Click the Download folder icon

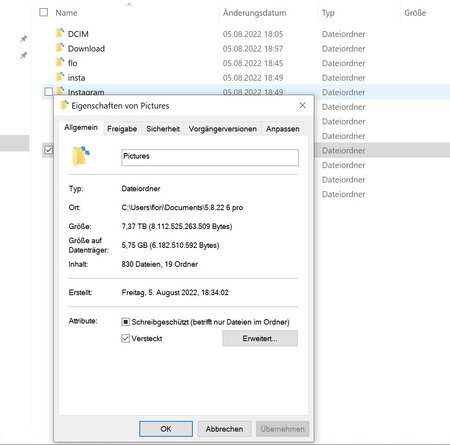tap(60, 48)
